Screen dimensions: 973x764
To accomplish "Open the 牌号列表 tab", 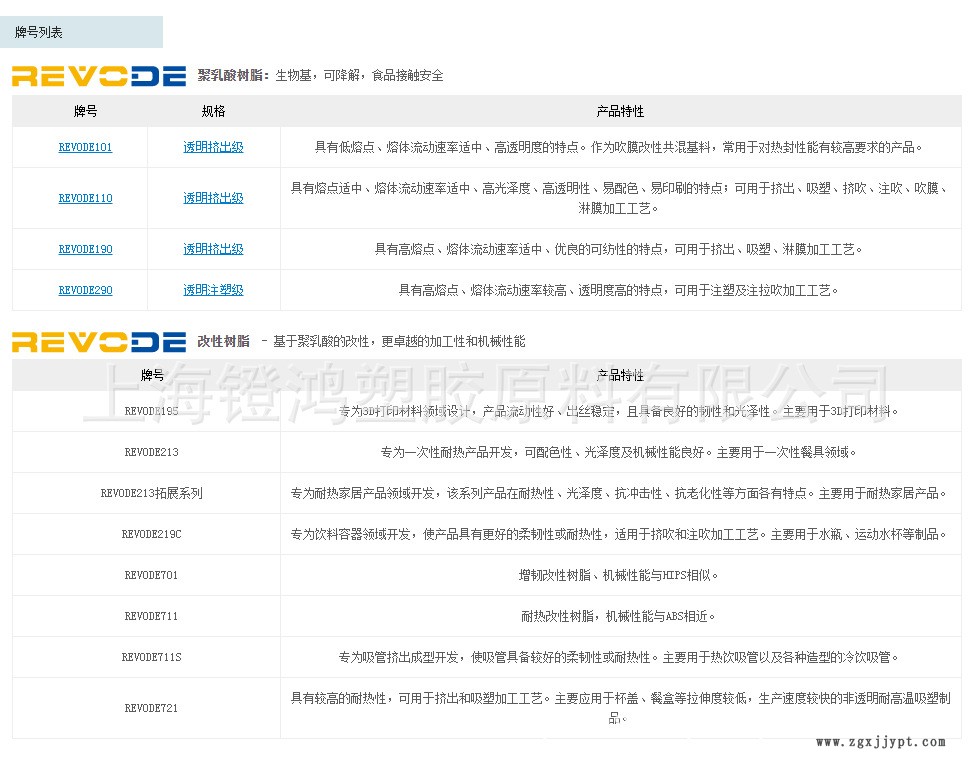I will pyautogui.click(x=40, y=33).
